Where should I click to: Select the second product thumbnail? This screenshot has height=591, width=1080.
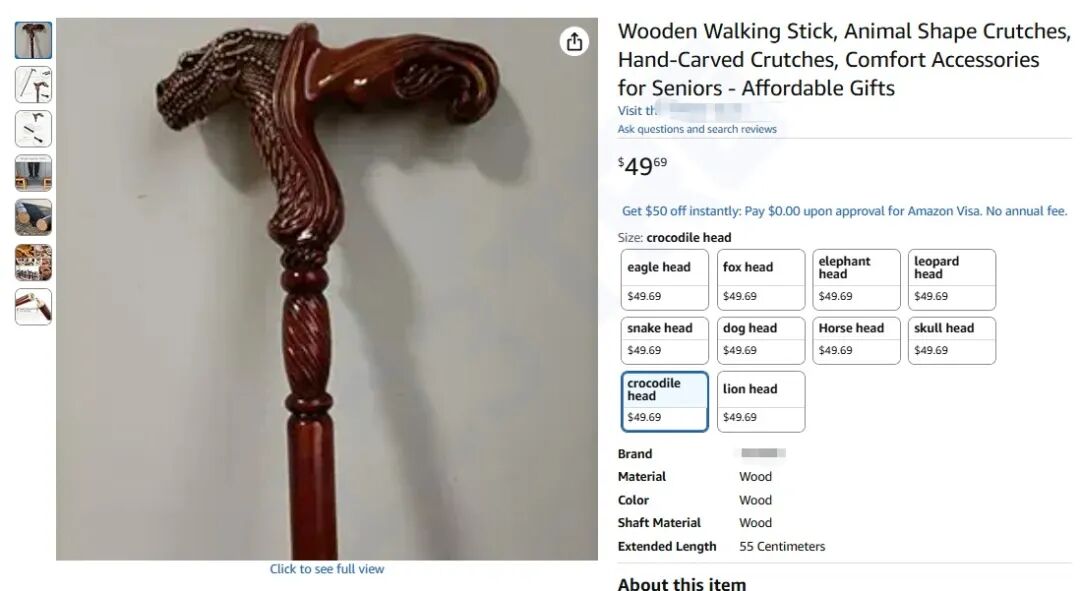33,85
